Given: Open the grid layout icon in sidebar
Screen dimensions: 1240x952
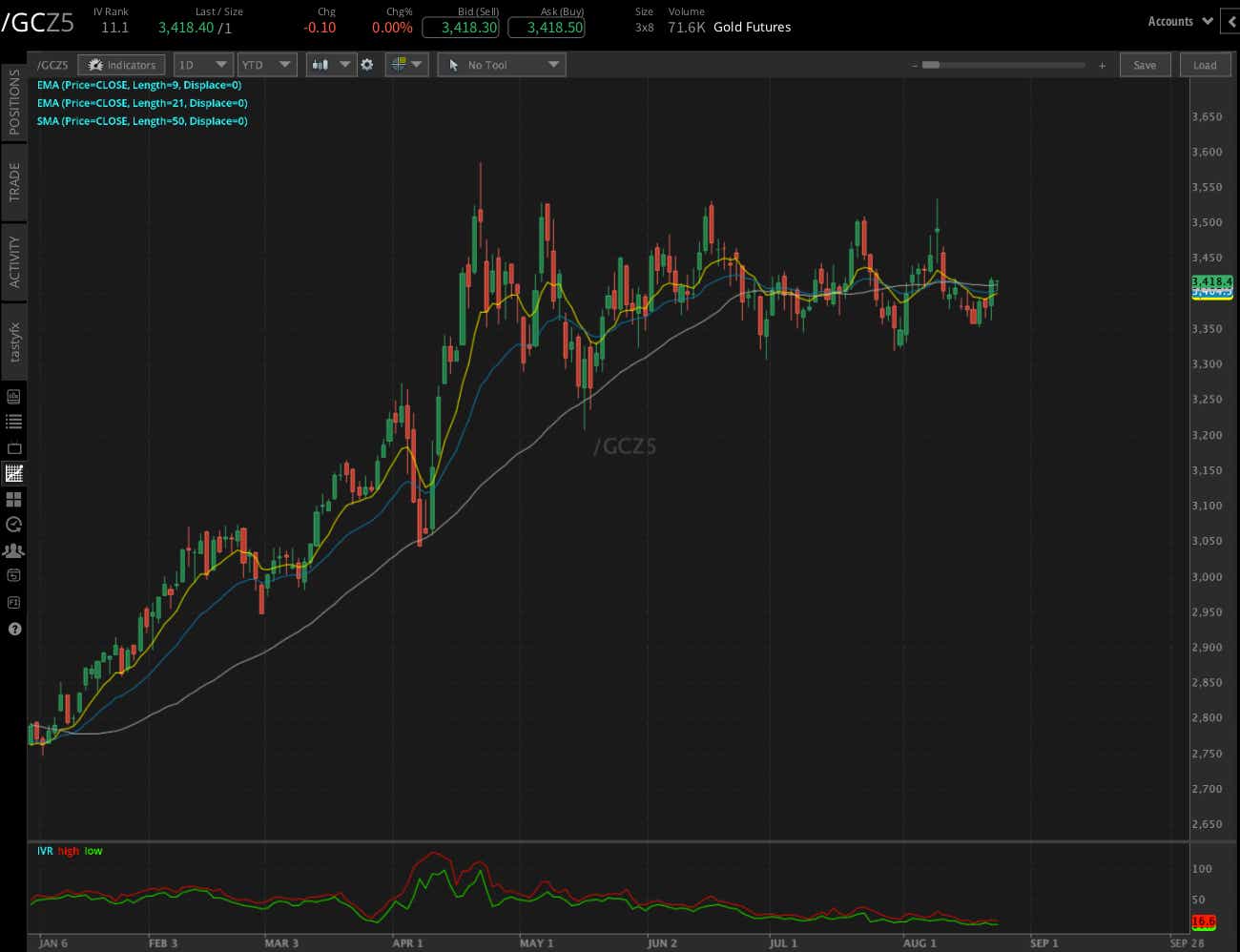Looking at the screenshot, I should coord(14,499).
